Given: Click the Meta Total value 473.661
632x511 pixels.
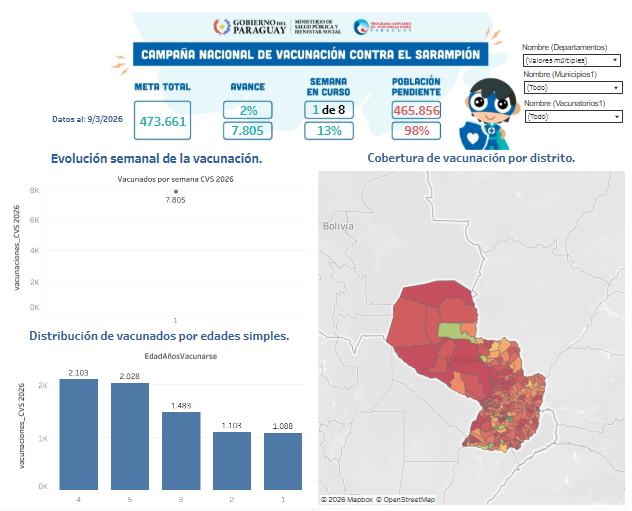Looking at the screenshot, I should (162, 121).
